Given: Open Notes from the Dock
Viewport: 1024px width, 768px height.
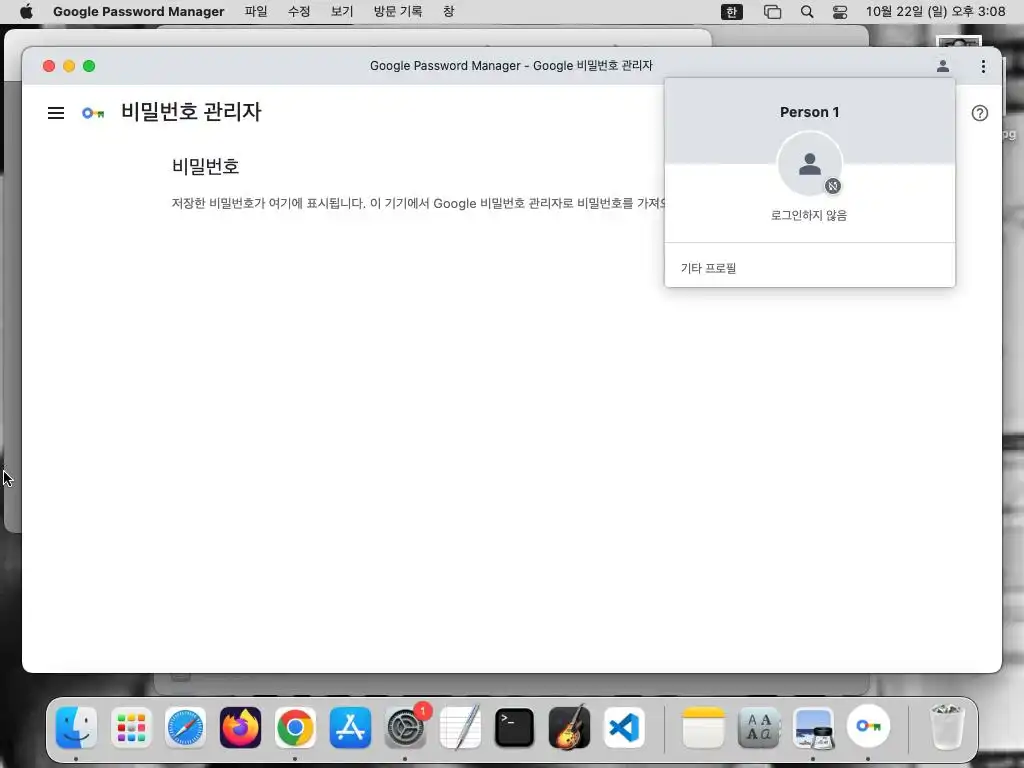Looking at the screenshot, I should click(703, 728).
